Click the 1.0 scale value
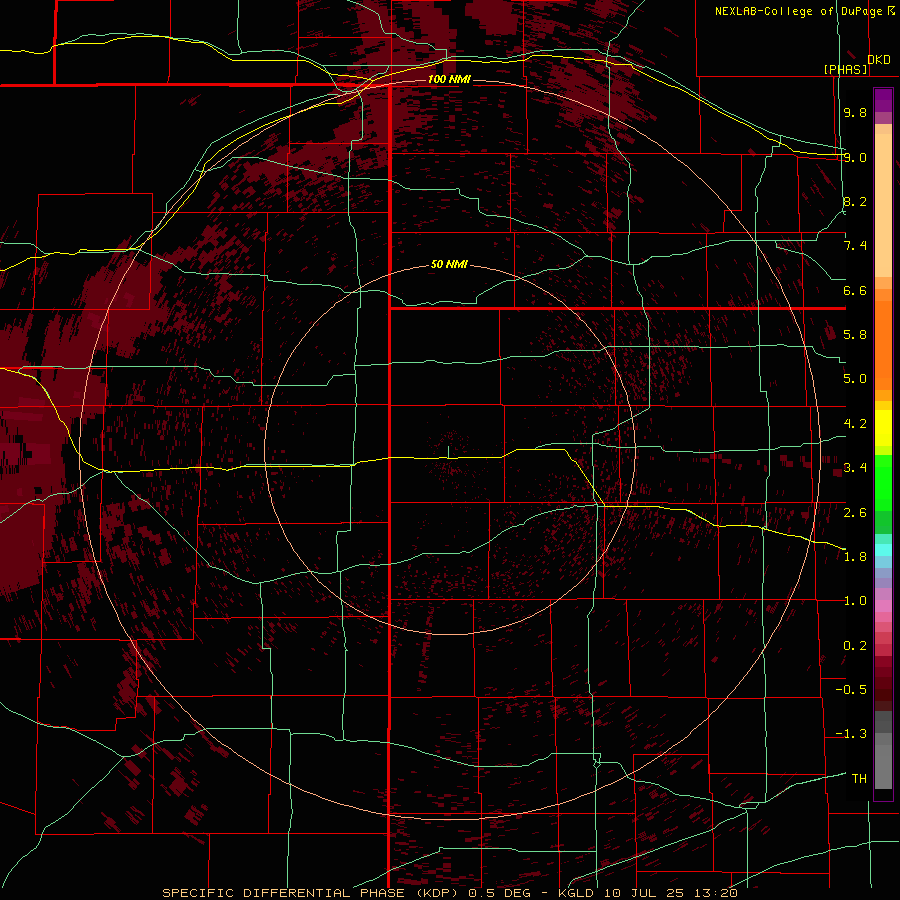This screenshot has height=900, width=900. tap(855, 601)
